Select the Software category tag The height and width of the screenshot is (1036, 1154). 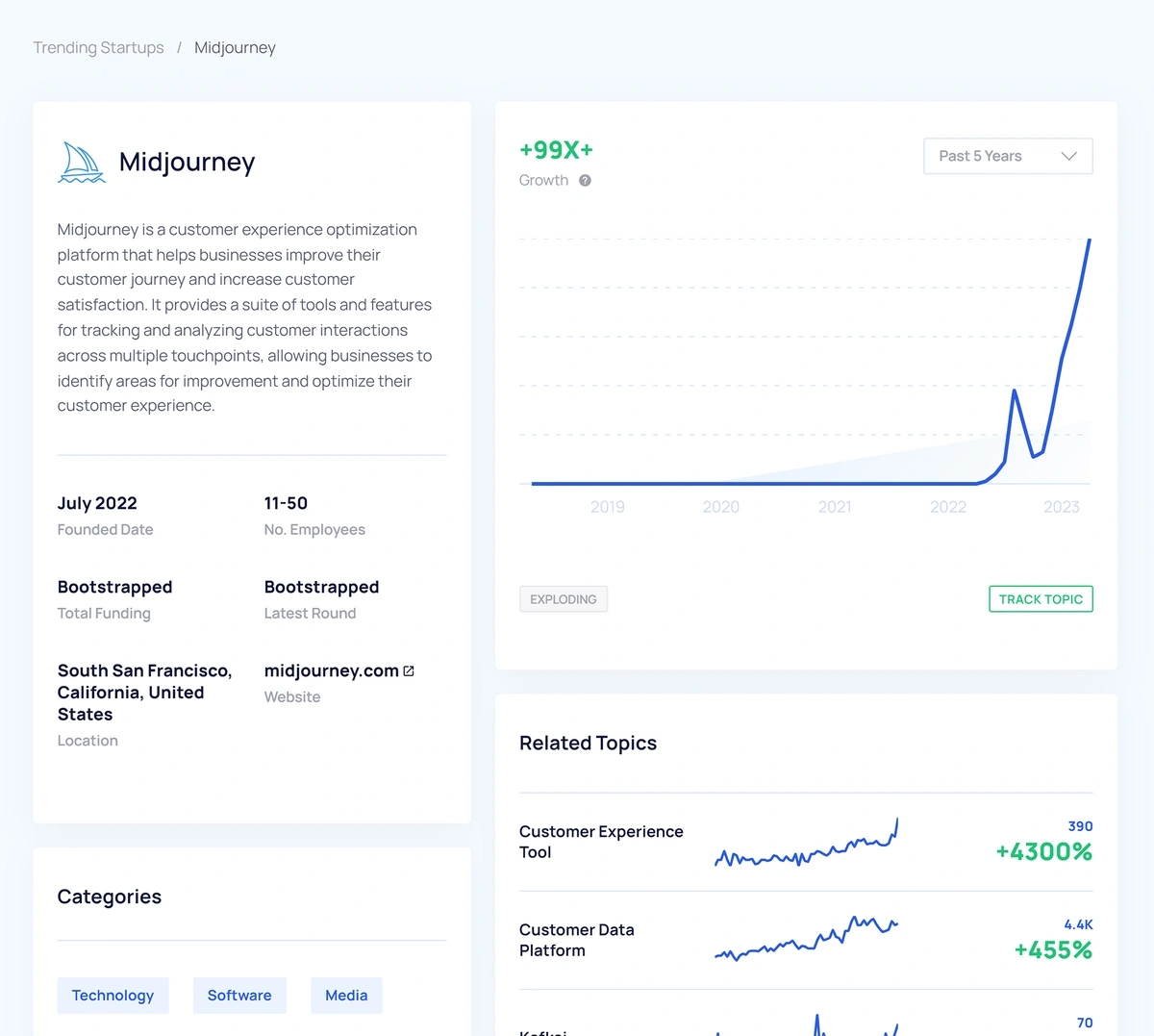238,995
